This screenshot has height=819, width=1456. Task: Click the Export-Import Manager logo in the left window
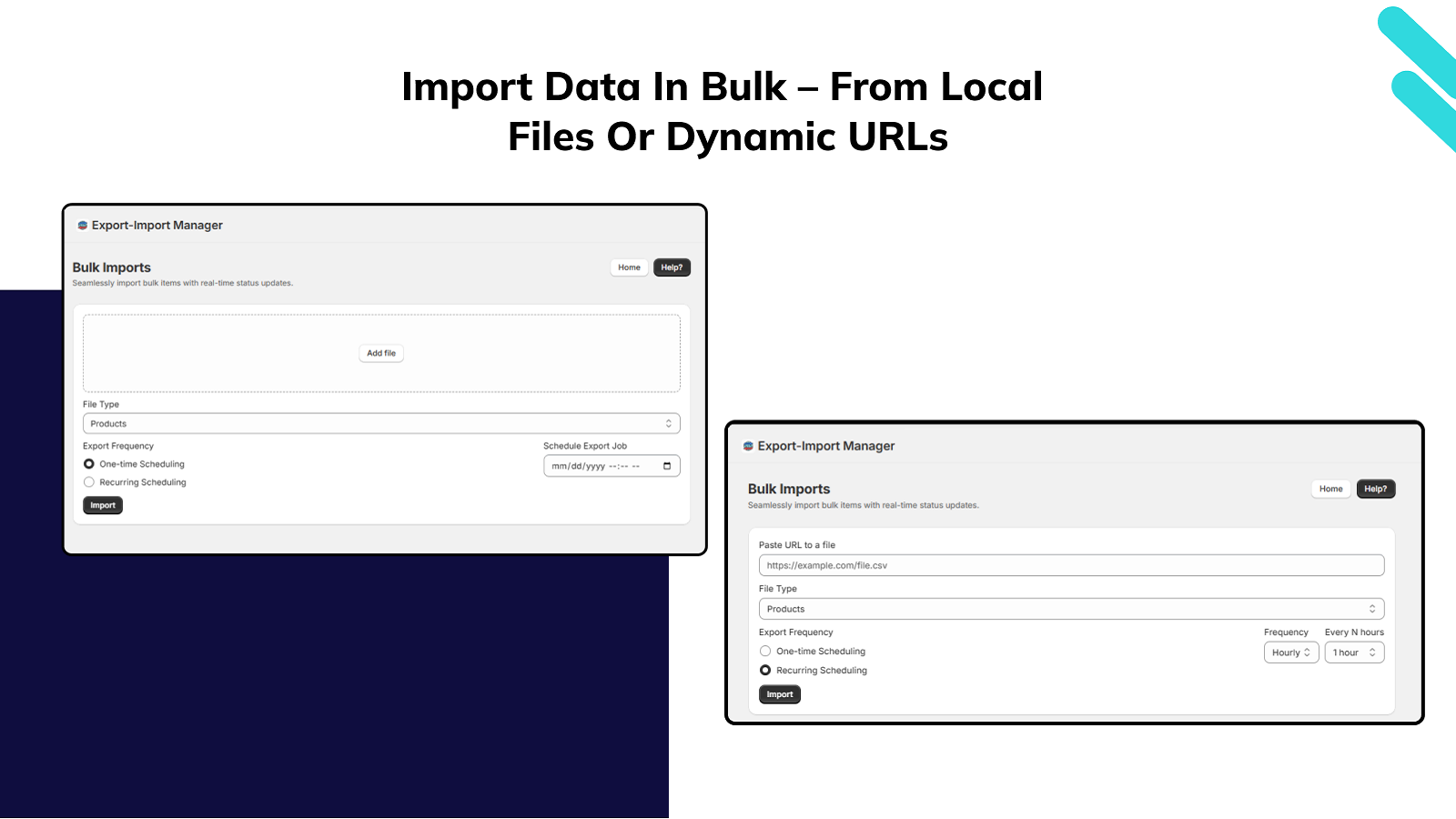point(84,225)
